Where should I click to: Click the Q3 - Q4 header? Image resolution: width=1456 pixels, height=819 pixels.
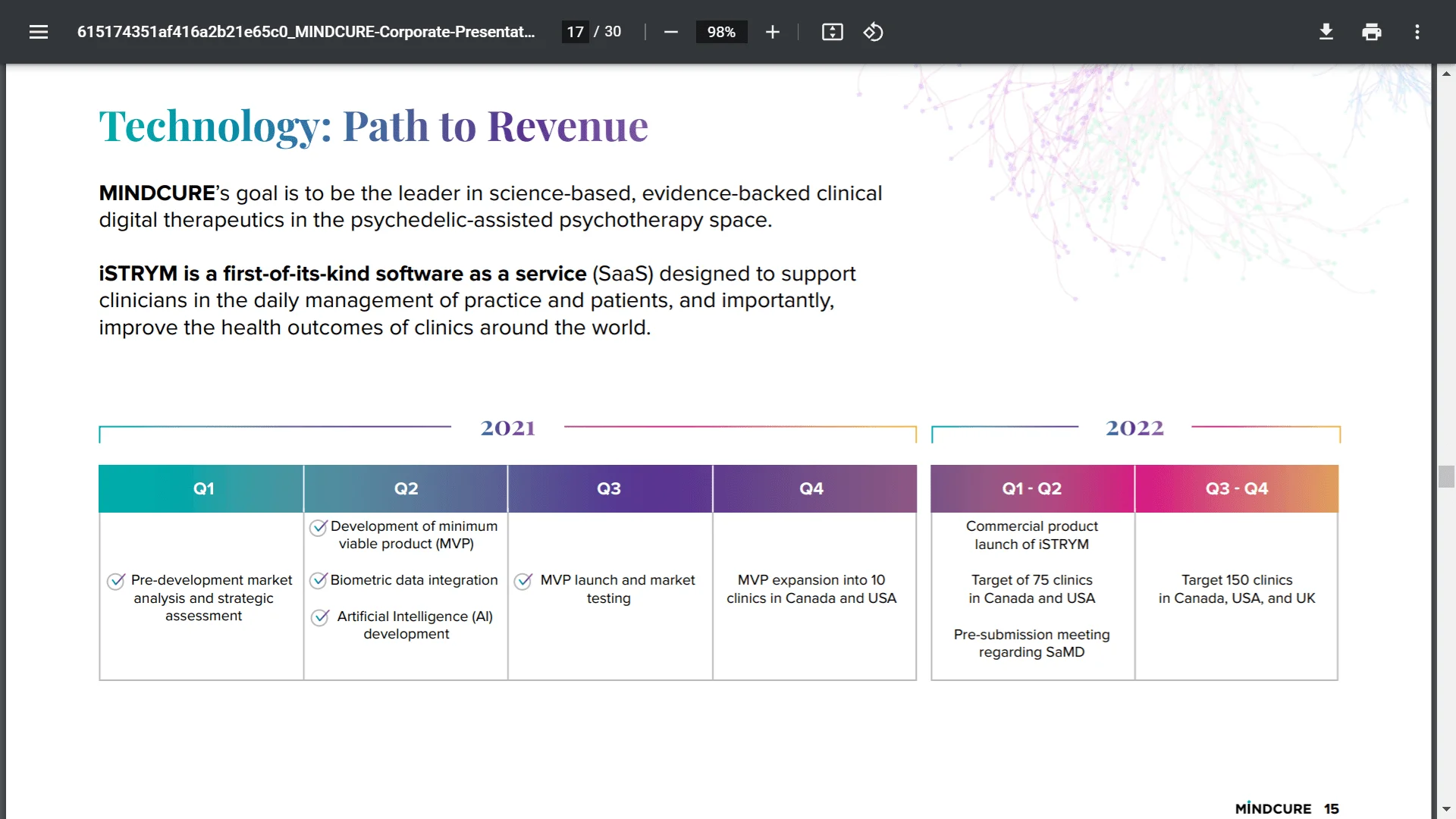tap(1237, 488)
